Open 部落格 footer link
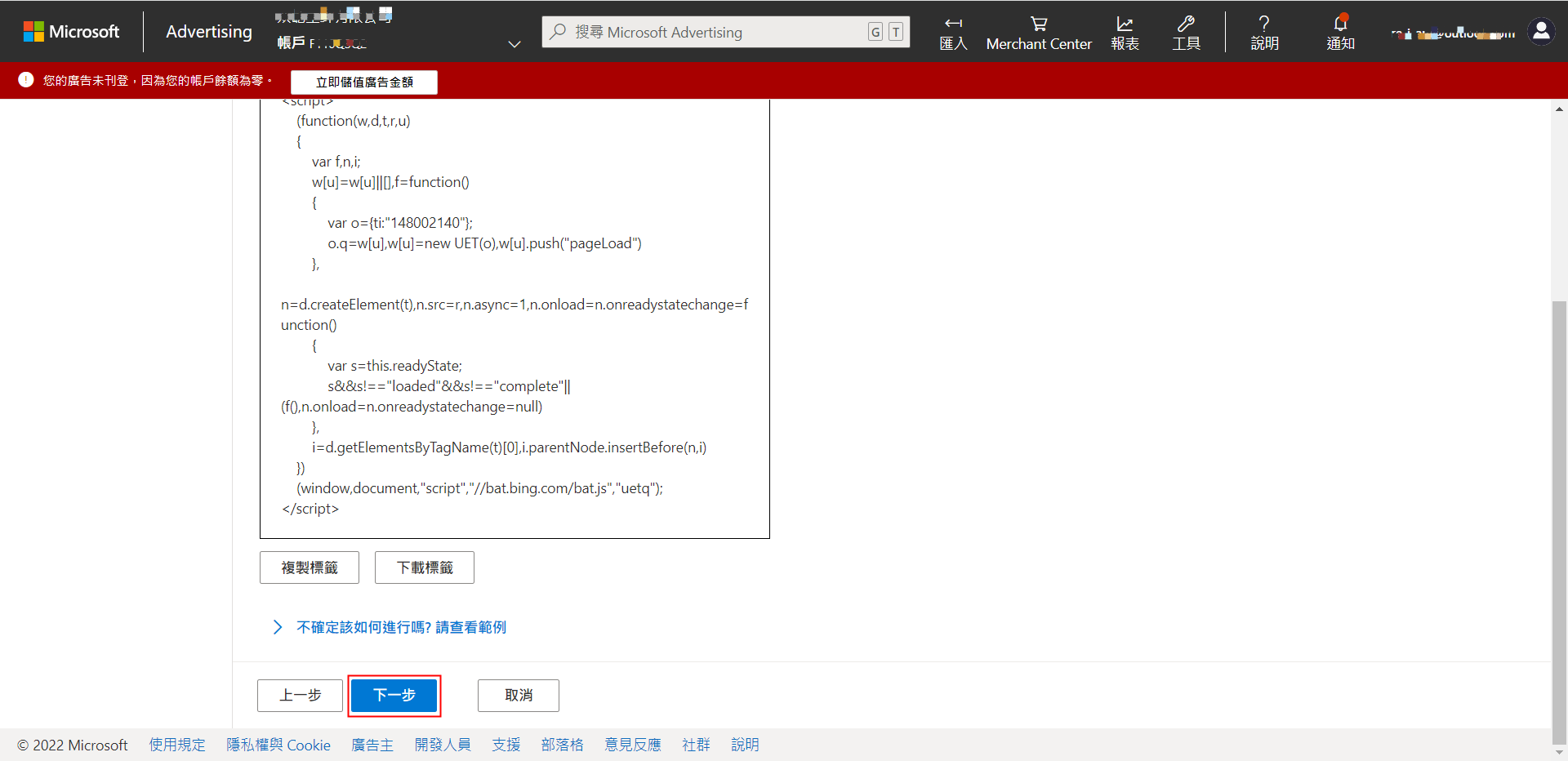The image size is (1568, 761). pos(563,745)
